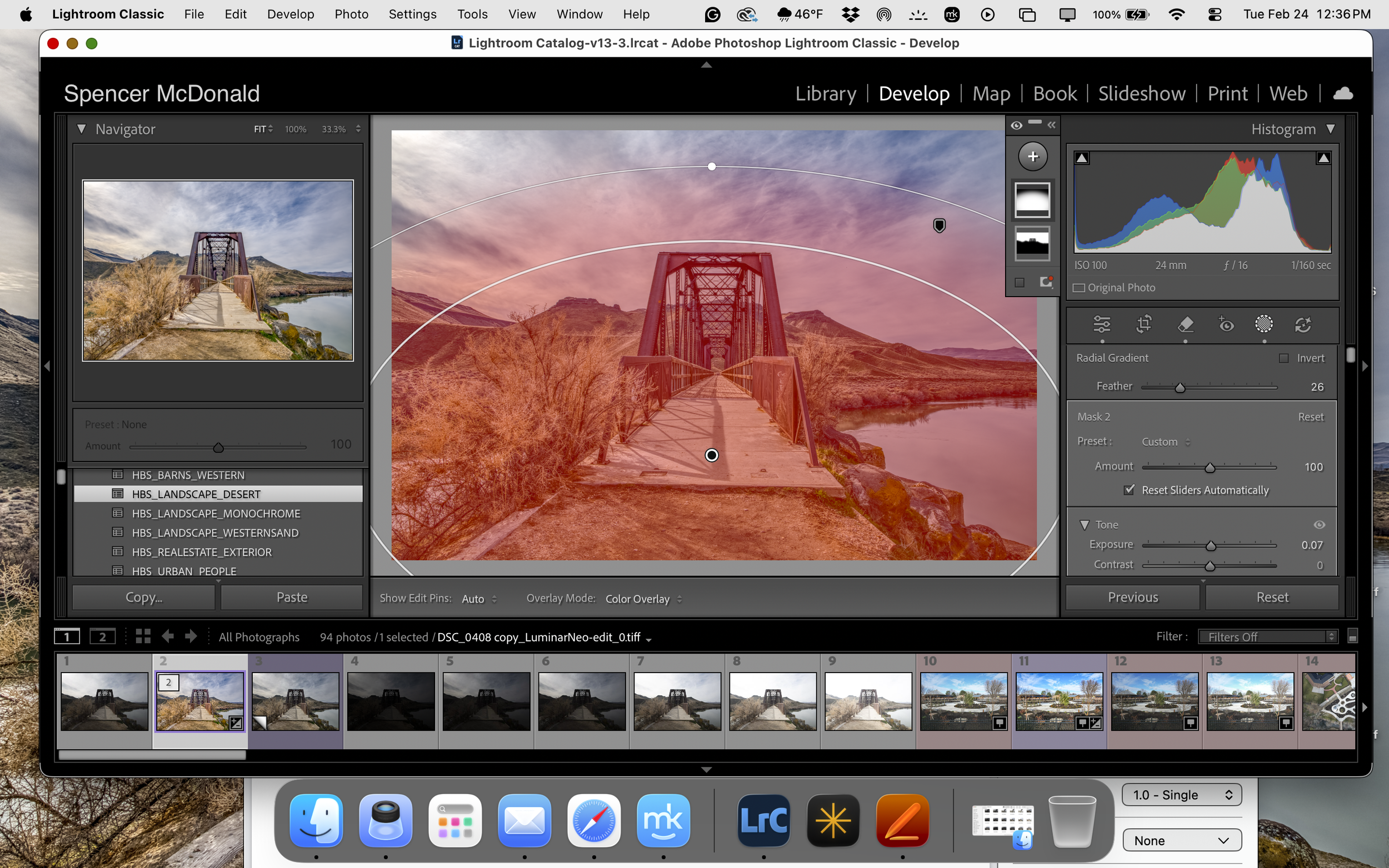Select grid view icon in the filmstrip toolbar

[x=142, y=636]
